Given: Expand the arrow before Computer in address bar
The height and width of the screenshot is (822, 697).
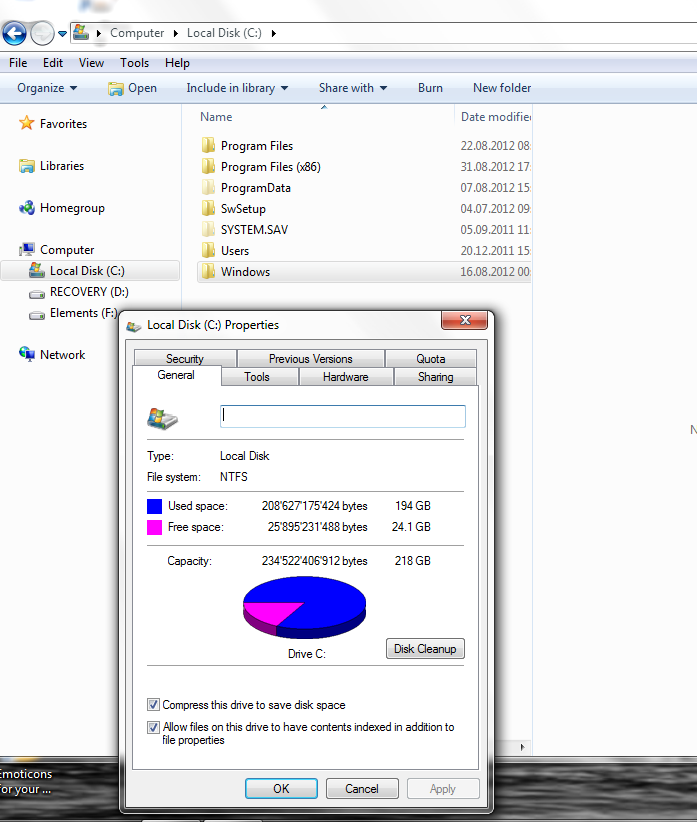Looking at the screenshot, I should 99,33.
